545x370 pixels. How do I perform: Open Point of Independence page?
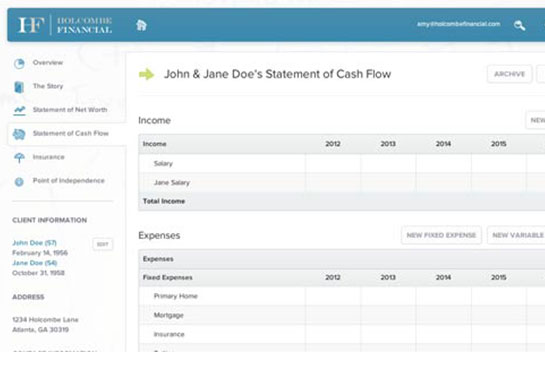(x=68, y=181)
